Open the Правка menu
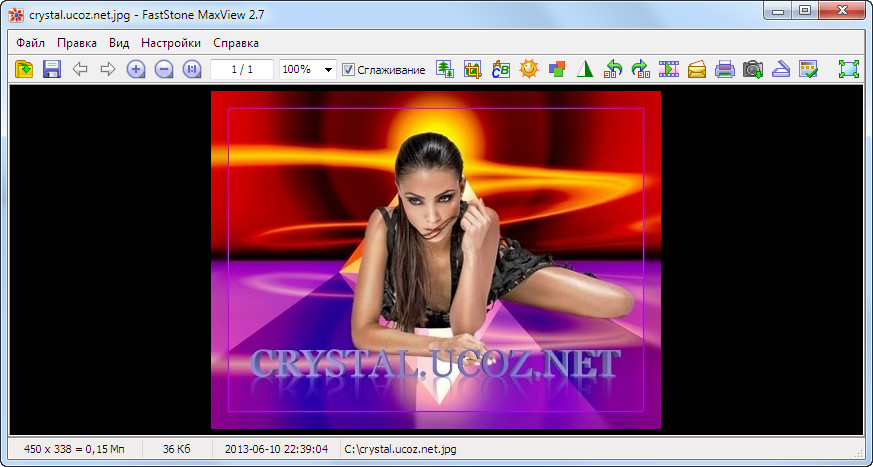873x467 pixels. tap(77, 43)
